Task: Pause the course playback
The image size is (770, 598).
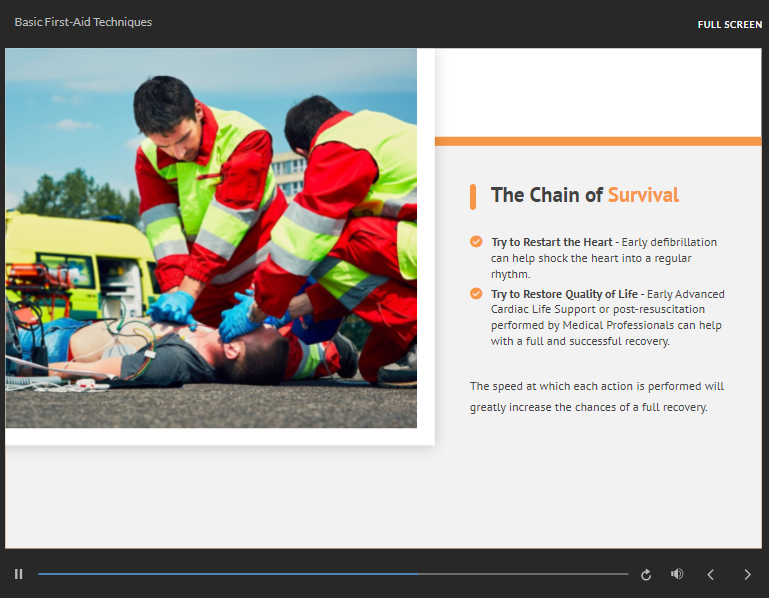Action: (19, 574)
